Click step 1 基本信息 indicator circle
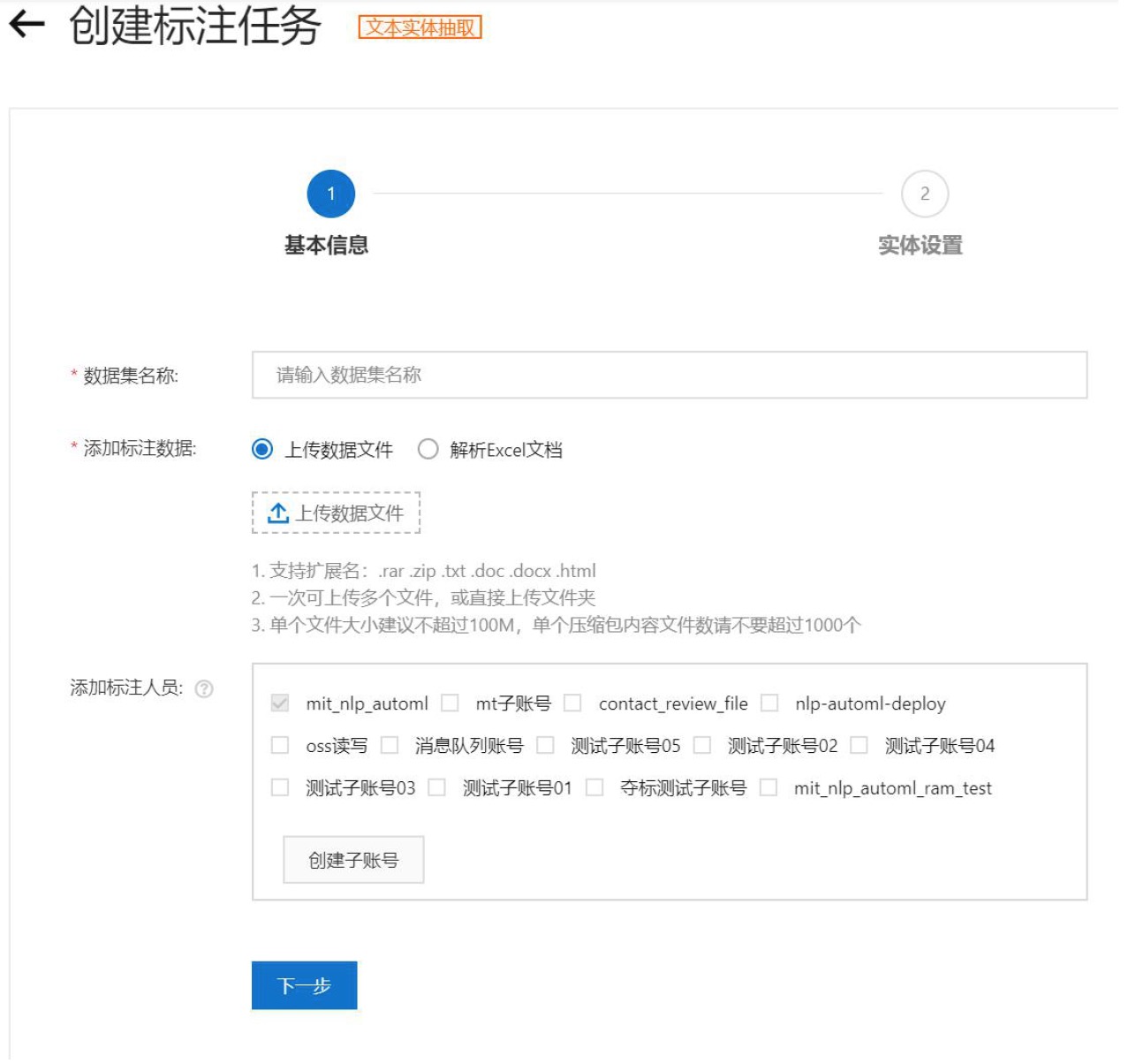 pyautogui.click(x=330, y=194)
